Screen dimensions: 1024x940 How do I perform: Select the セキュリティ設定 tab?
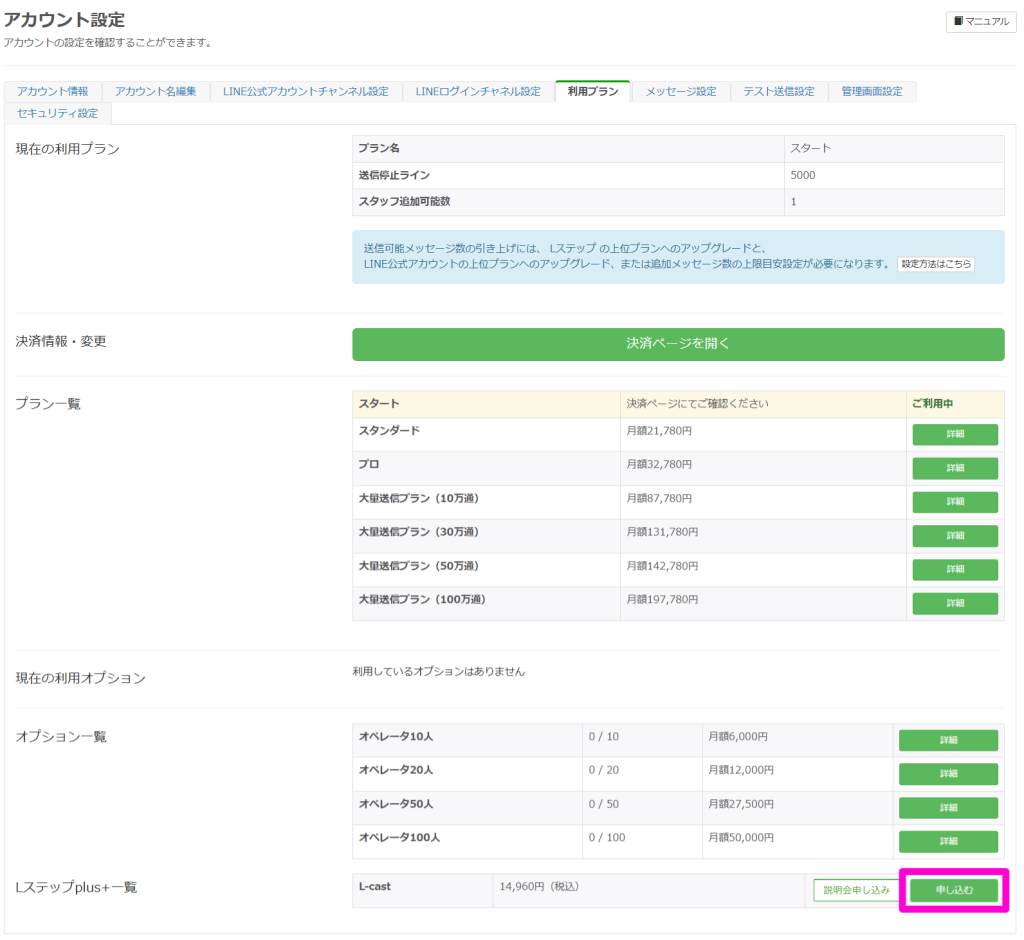click(58, 114)
